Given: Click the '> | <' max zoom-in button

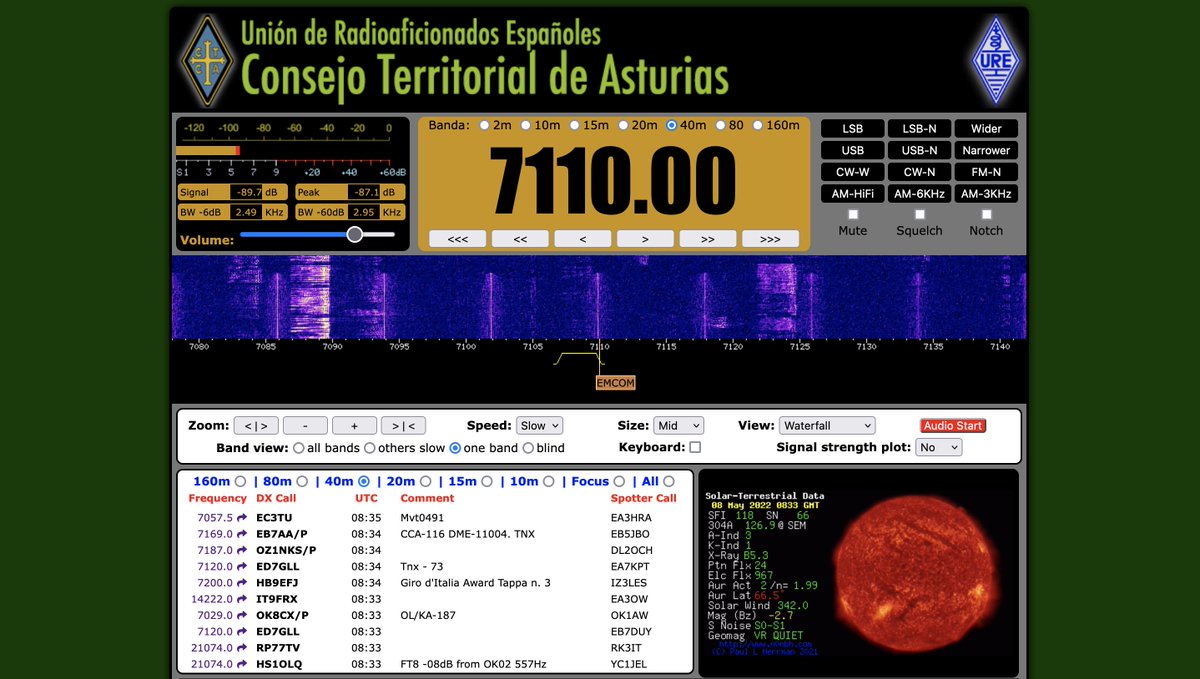Looking at the screenshot, I should coord(403,425).
